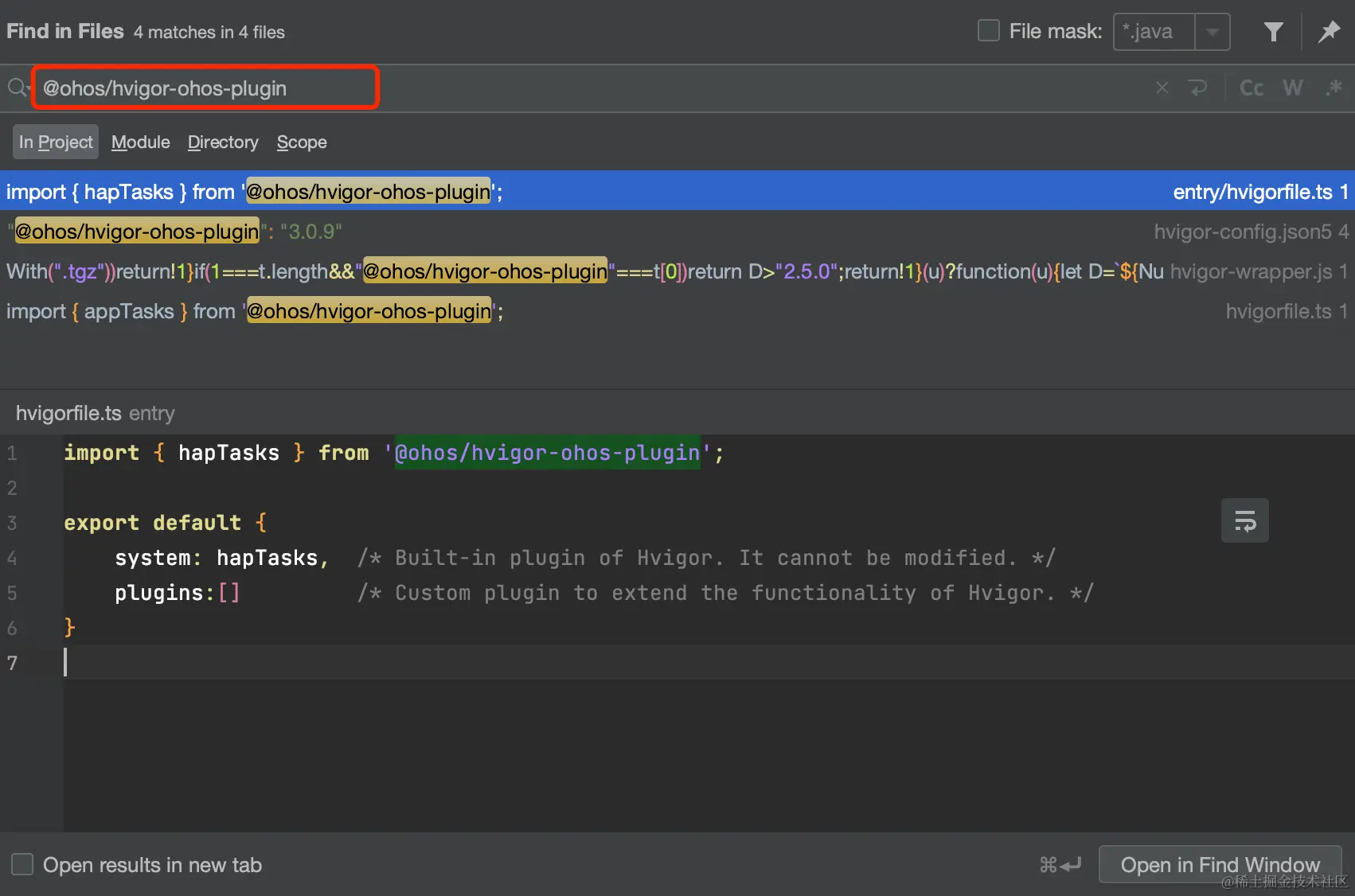Click Open in Find Window button
Viewport: 1355px width, 896px height.
(x=1220, y=865)
